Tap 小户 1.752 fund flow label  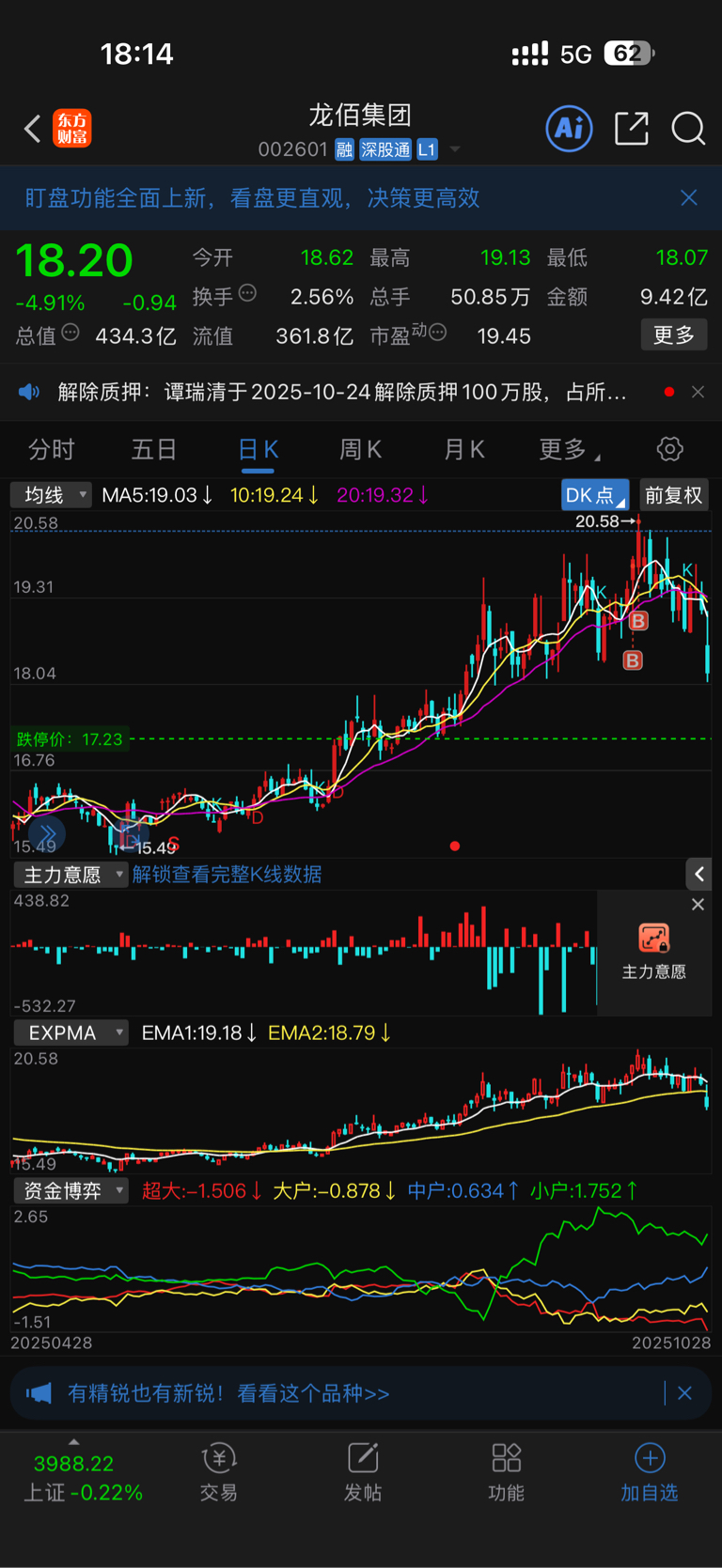[584, 1190]
